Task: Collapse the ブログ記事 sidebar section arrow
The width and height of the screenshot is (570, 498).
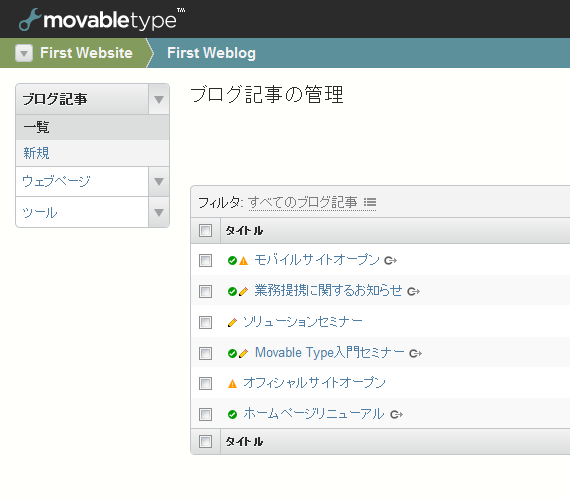Action: (159, 99)
